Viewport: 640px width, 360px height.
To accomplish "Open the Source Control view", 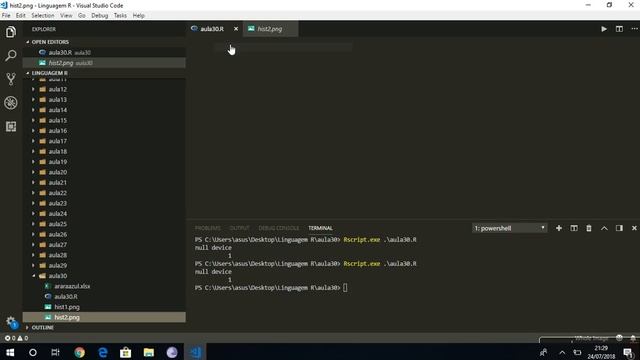I will click(x=11, y=79).
